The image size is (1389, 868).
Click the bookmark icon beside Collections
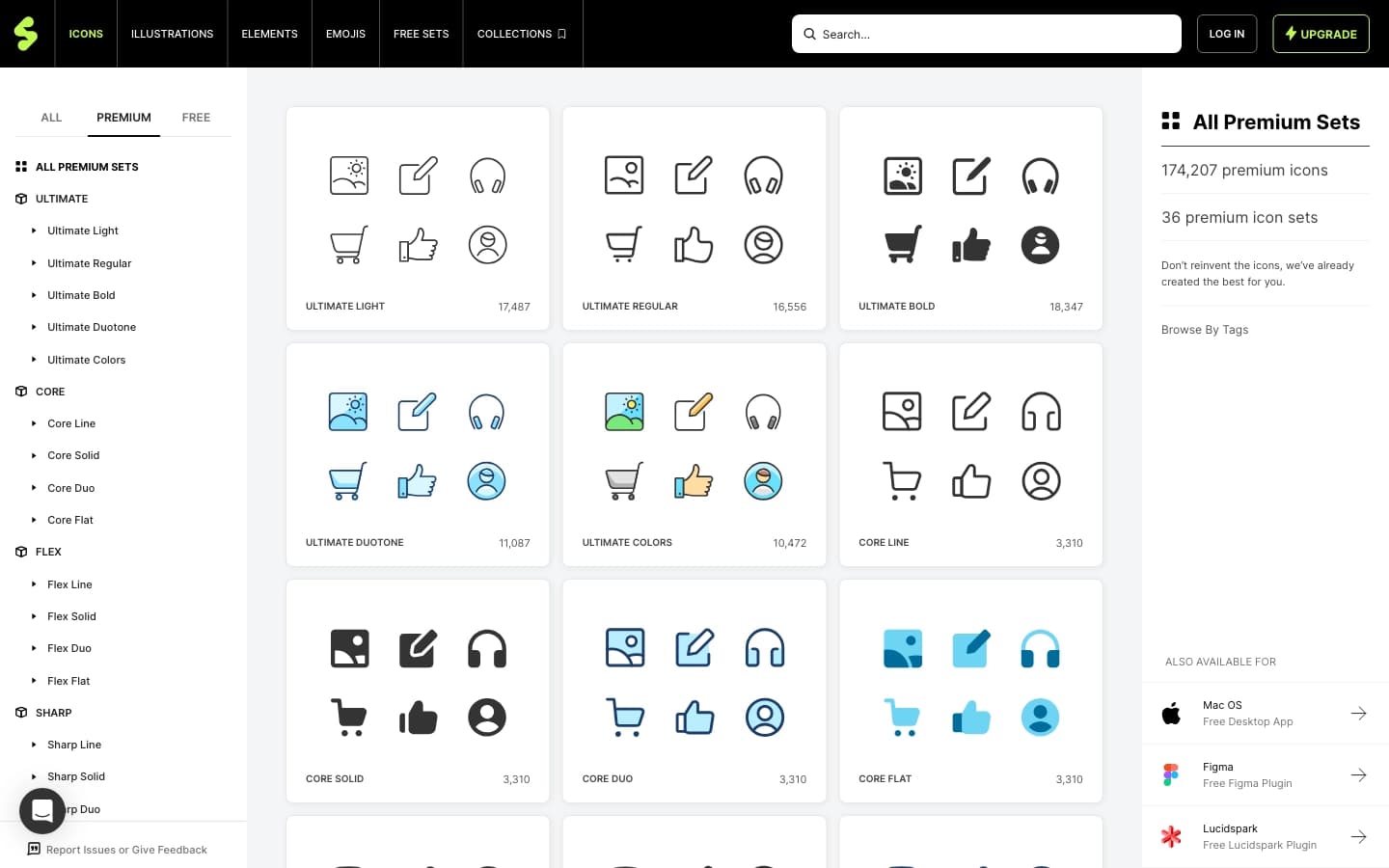pyautogui.click(x=561, y=34)
